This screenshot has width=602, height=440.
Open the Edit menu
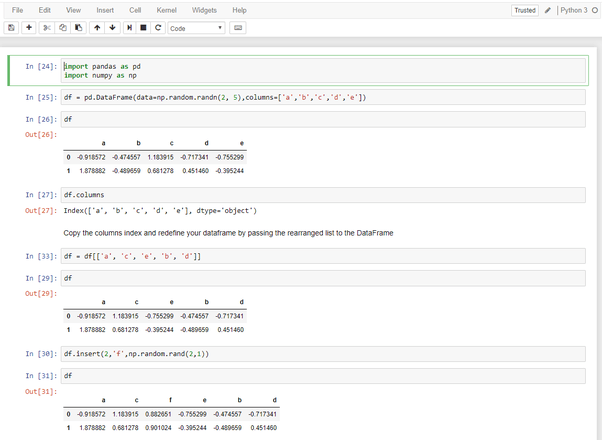[45, 10]
